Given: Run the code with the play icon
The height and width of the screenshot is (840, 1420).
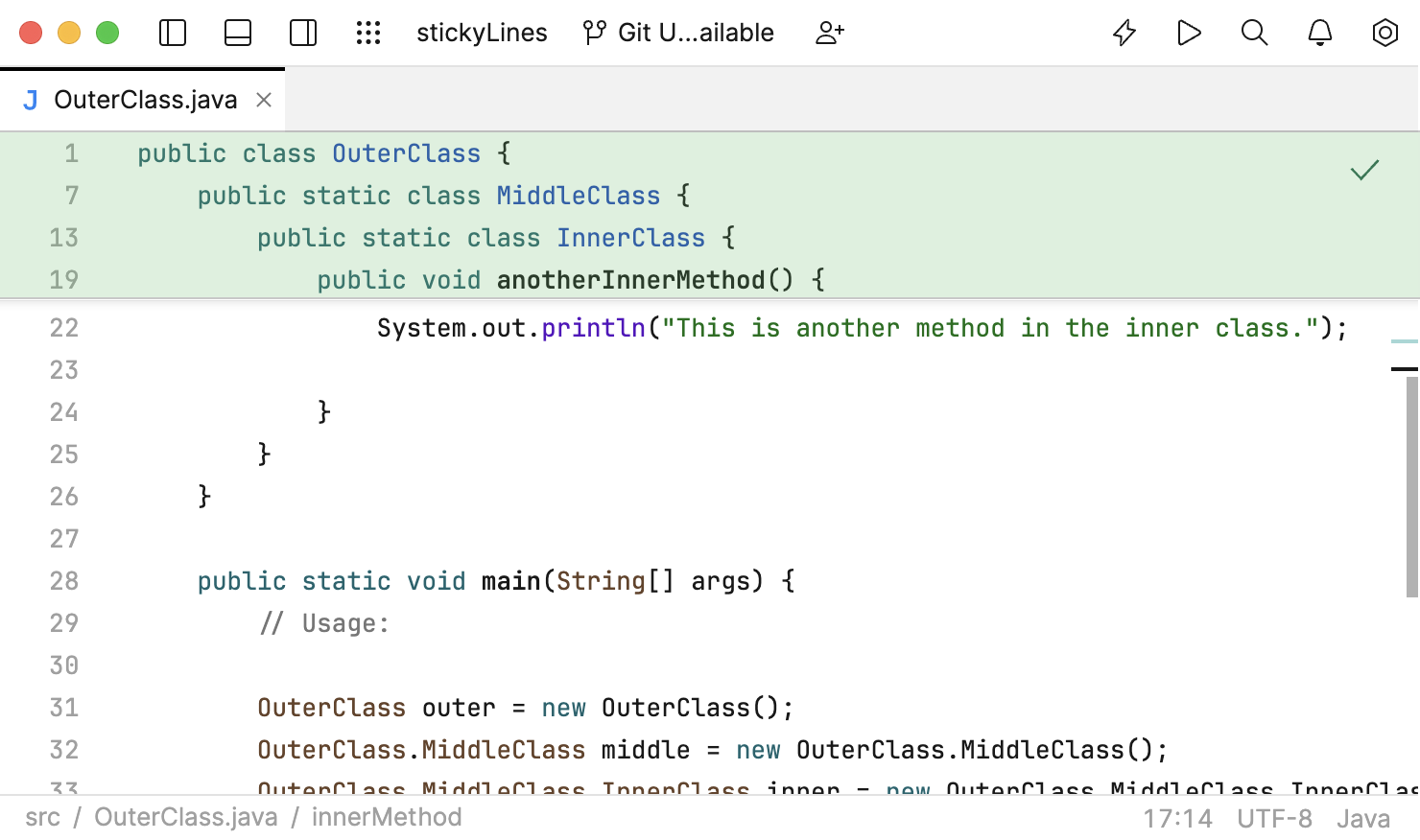Looking at the screenshot, I should coord(1189,33).
